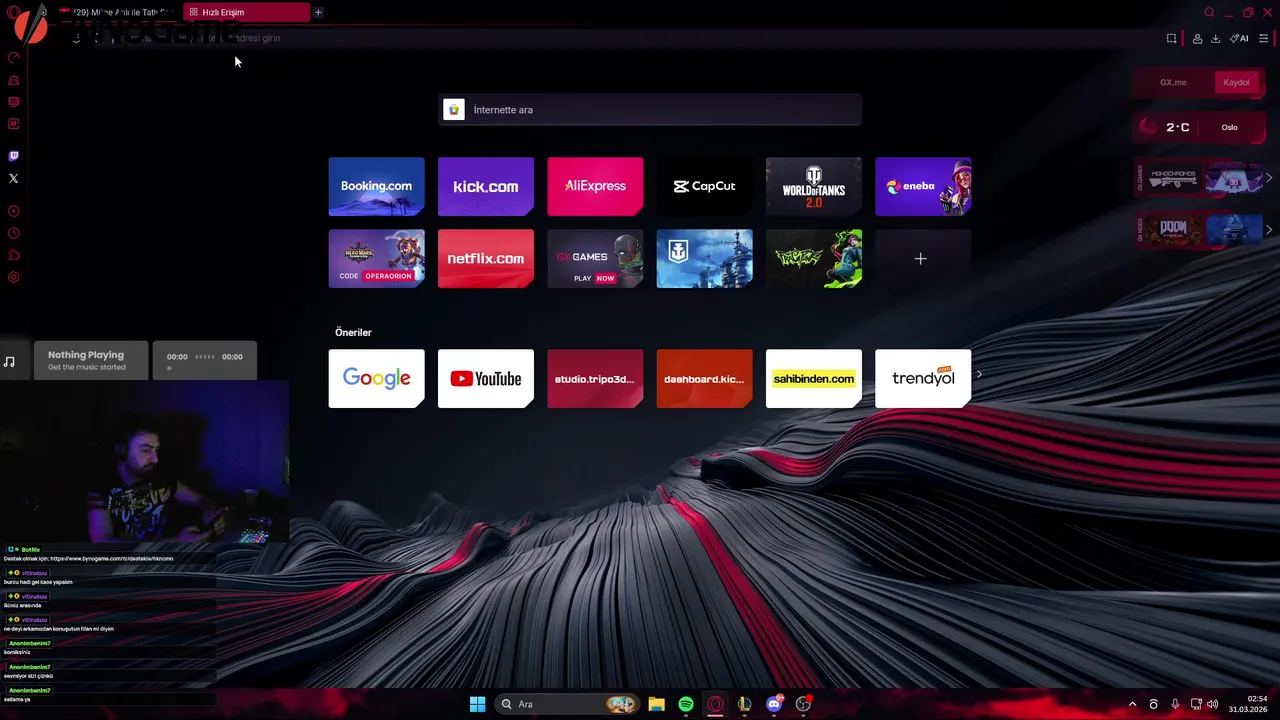The height and width of the screenshot is (720, 1280).
Task: Click the Windows taskbar Ara search box
Action: click(568, 704)
